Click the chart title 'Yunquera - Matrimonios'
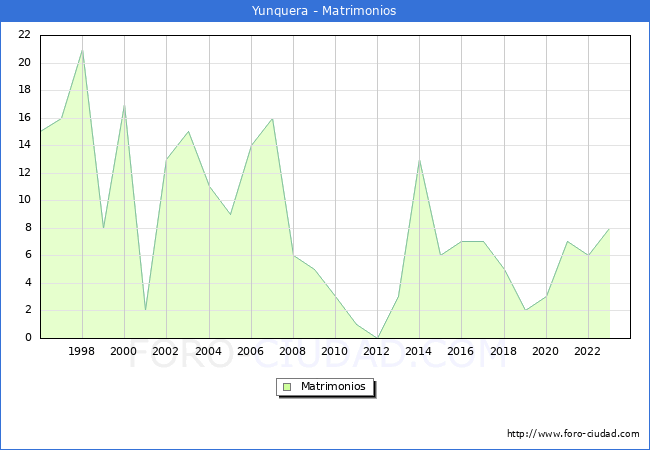The height and width of the screenshot is (450, 650). 324,10
